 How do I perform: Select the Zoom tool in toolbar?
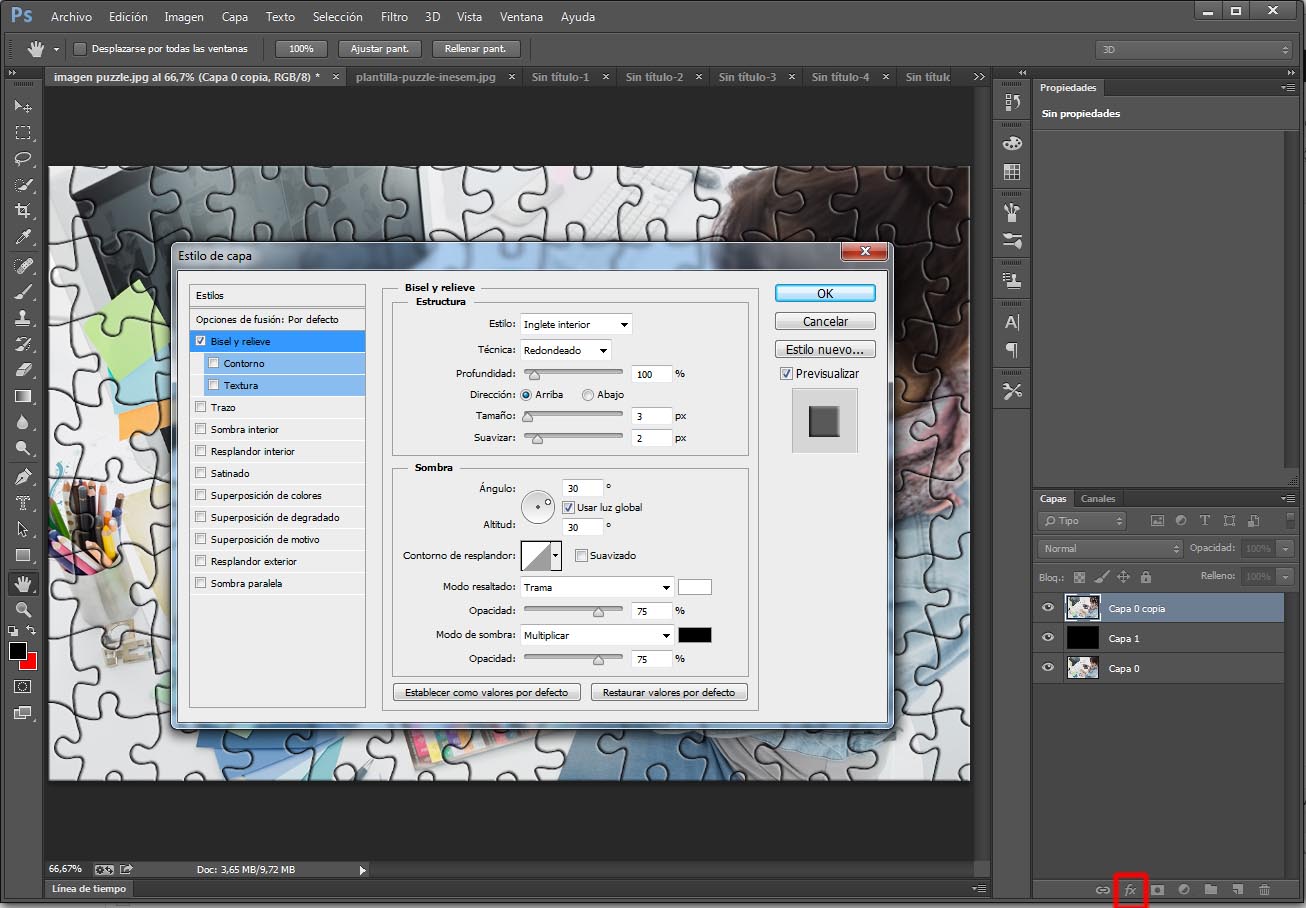[23, 609]
